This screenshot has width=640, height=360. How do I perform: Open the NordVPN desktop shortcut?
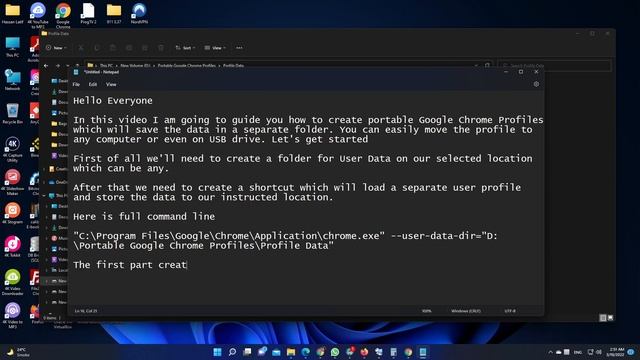[x=139, y=13]
